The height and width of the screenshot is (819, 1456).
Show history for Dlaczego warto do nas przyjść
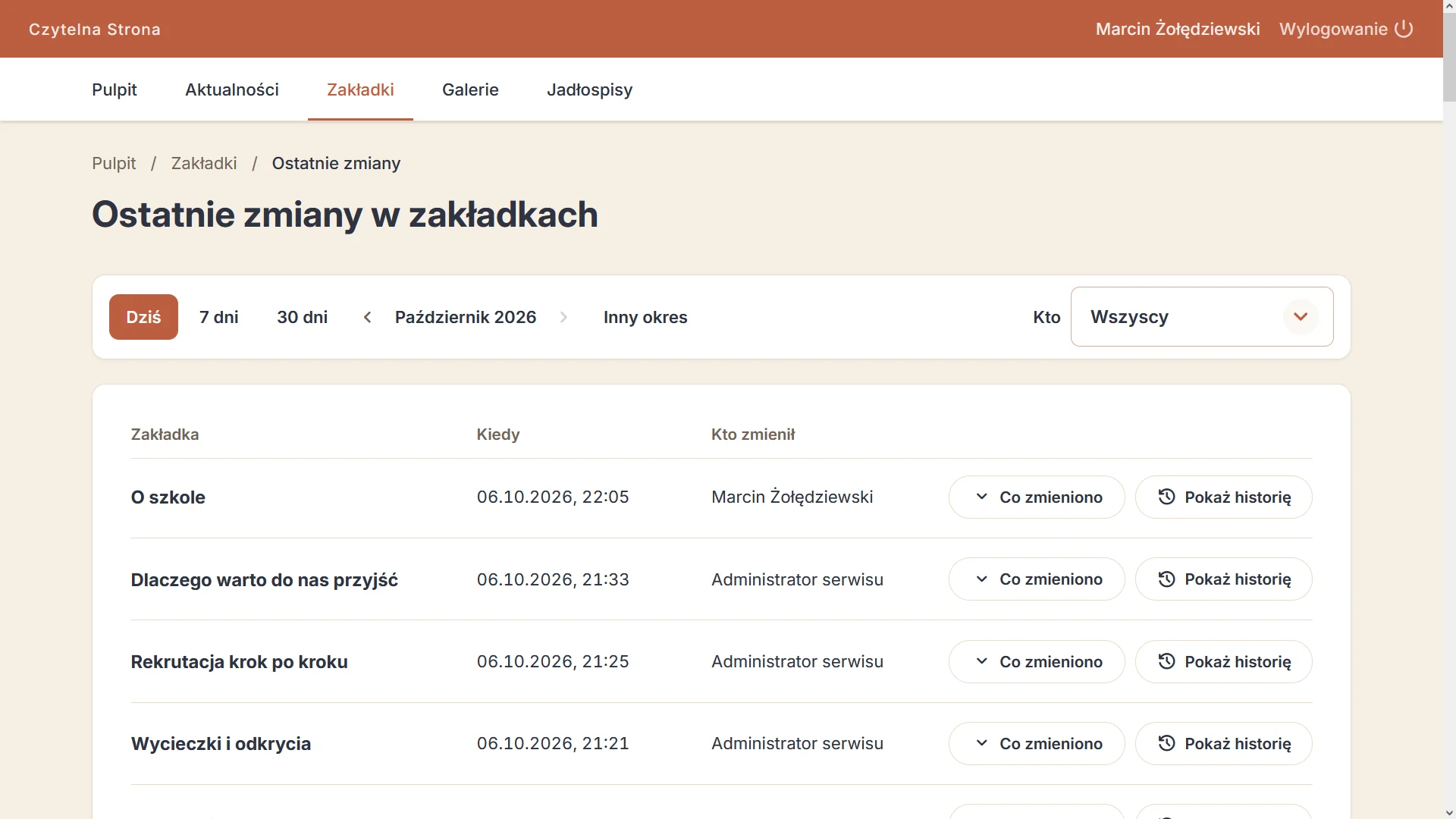[x=1223, y=579]
